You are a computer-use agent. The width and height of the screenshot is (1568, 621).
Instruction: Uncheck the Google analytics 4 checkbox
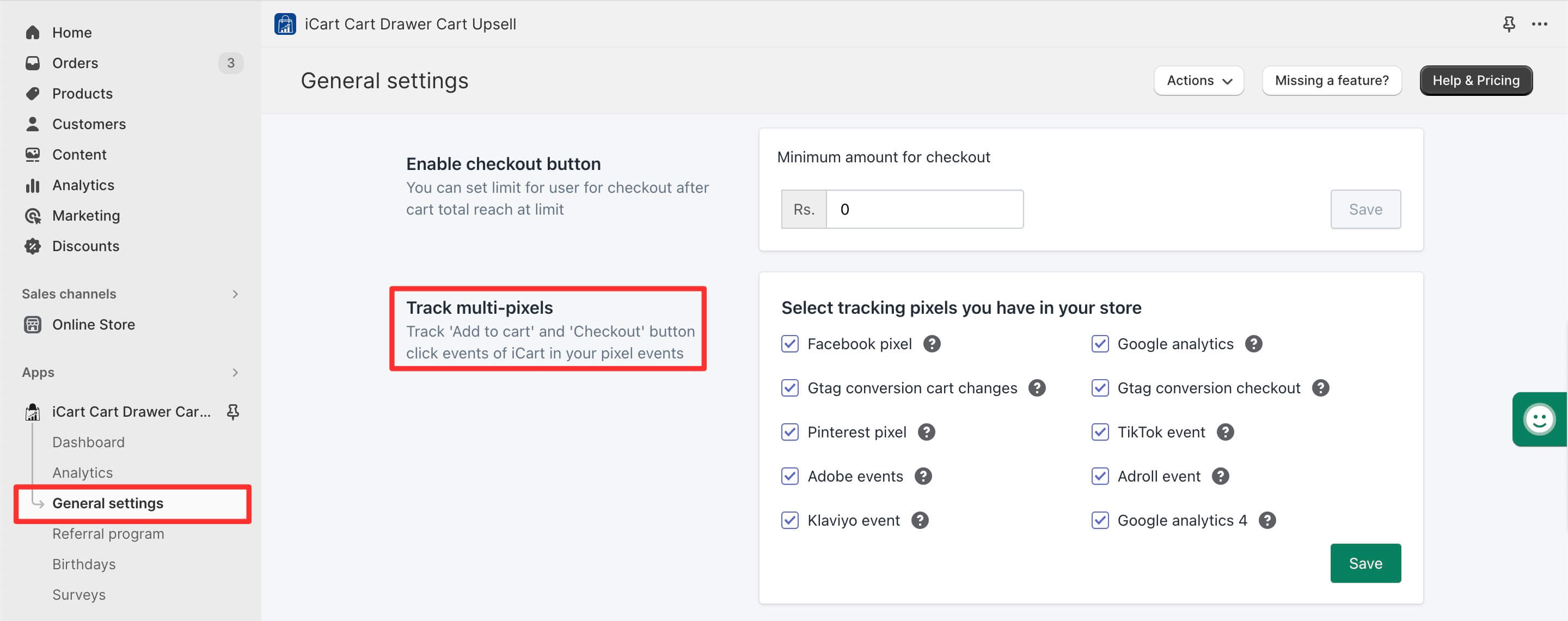(1100, 521)
